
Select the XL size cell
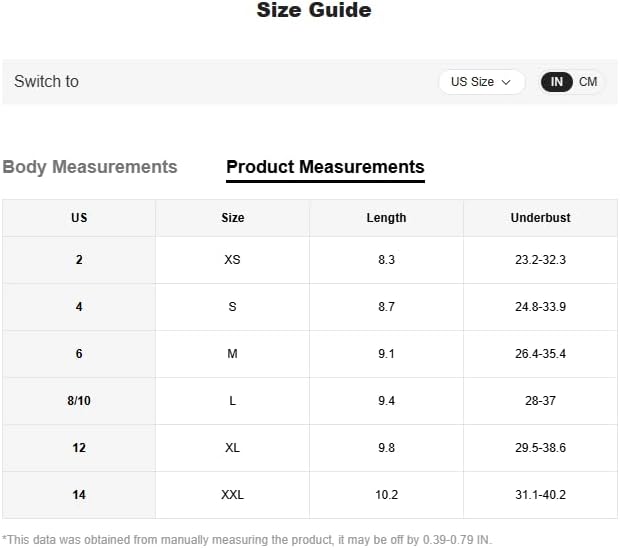pos(232,448)
